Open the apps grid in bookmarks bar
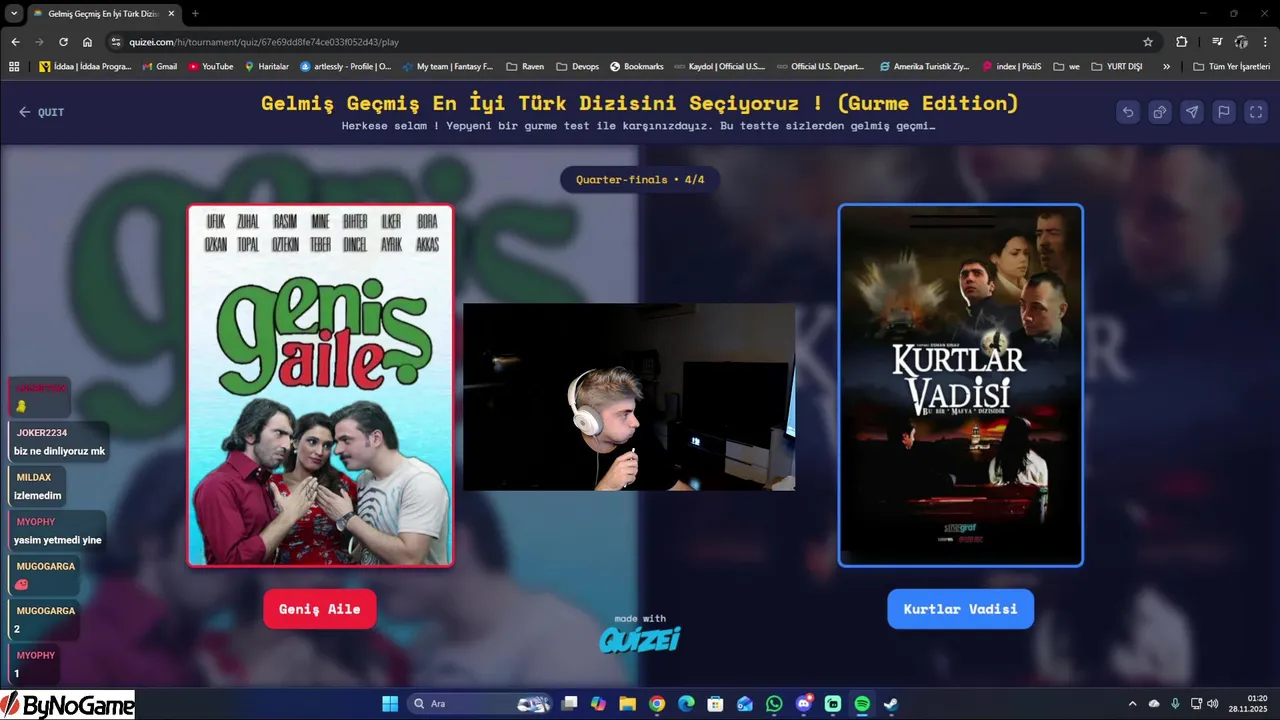 coord(14,66)
